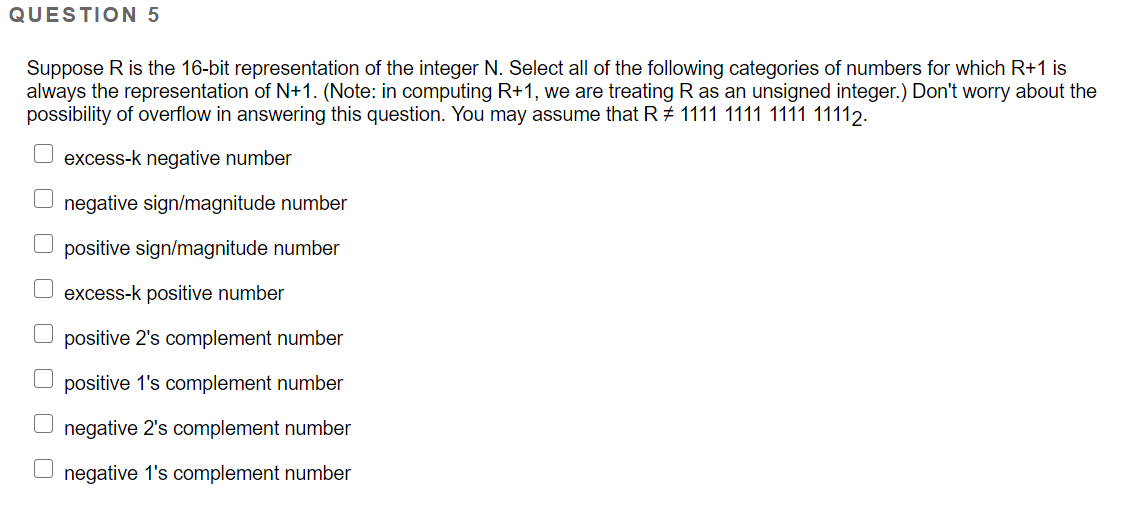Check the excess-k negative number checkbox
The width and height of the screenshot is (1148, 515).
43,154
